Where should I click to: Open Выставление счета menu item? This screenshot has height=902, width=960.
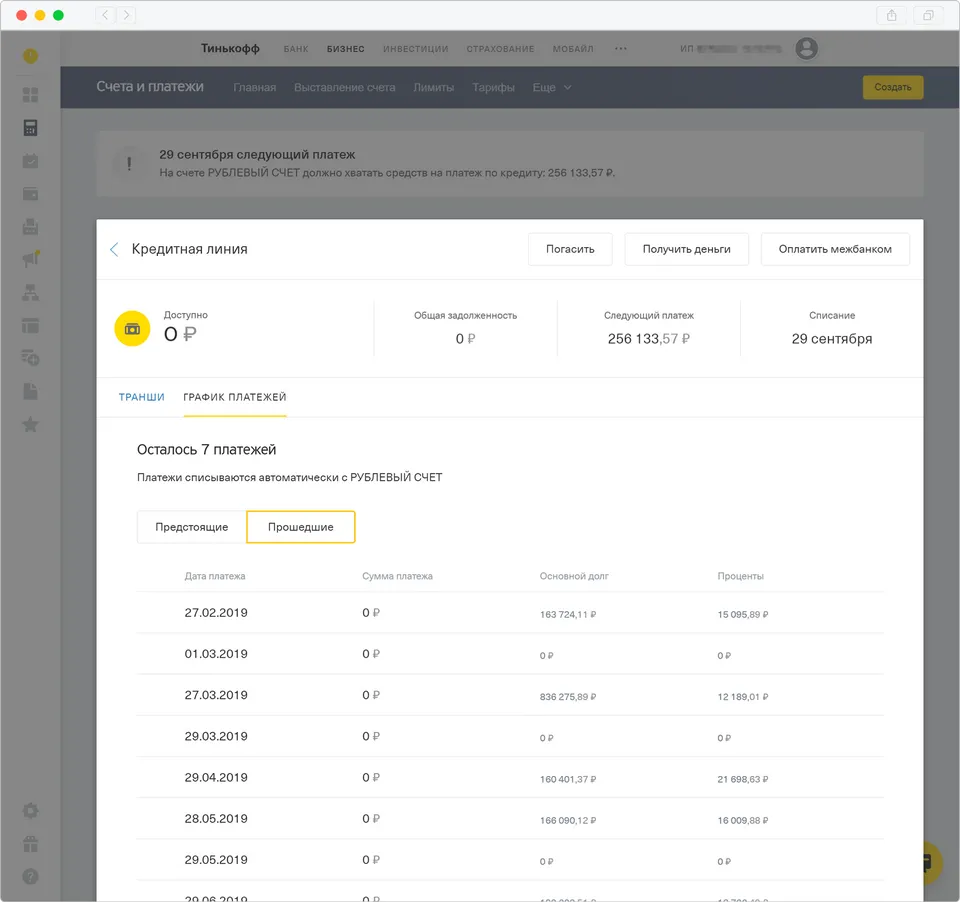(345, 88)
